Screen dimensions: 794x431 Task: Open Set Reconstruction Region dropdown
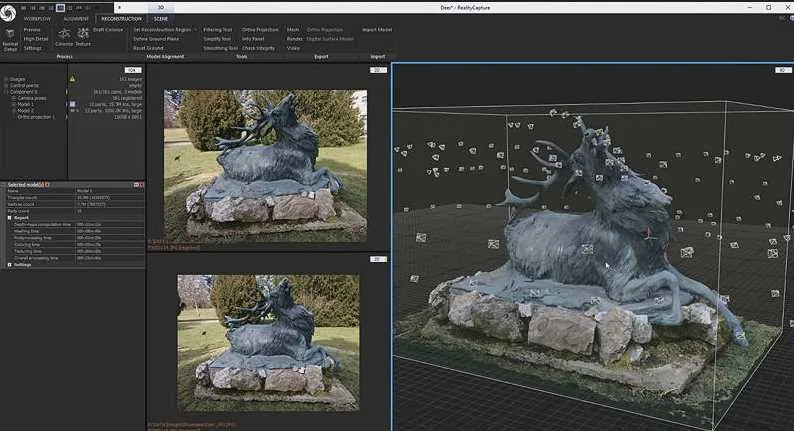pyautogui.click(x=165, y=30)
